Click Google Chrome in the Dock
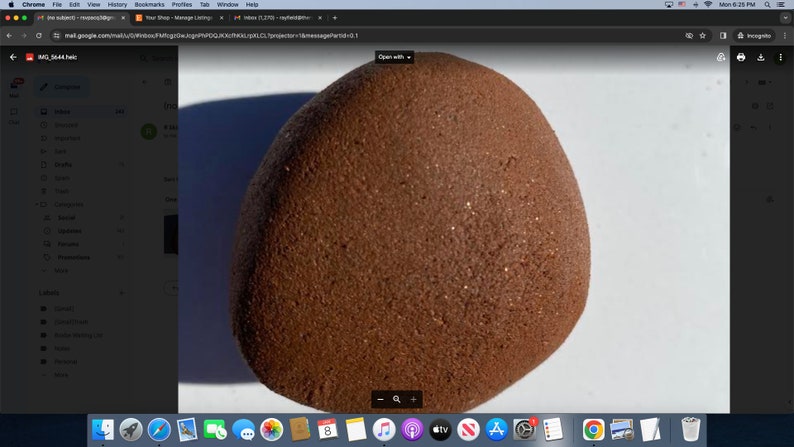 [593, 430]
